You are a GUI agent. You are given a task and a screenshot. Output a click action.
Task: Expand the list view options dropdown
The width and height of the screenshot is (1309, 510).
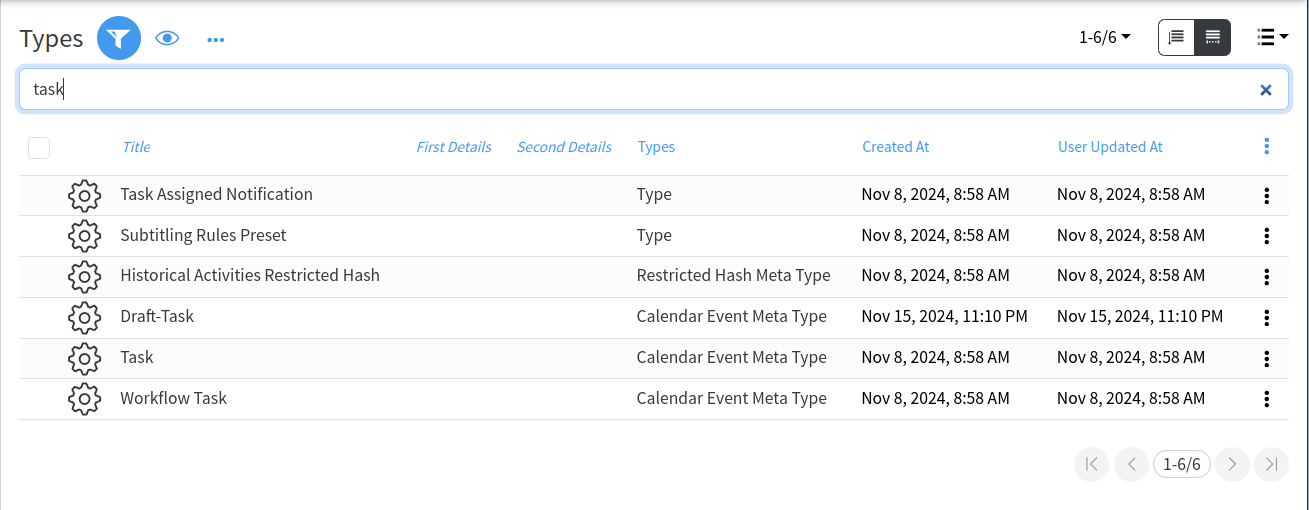[1272, 38]
